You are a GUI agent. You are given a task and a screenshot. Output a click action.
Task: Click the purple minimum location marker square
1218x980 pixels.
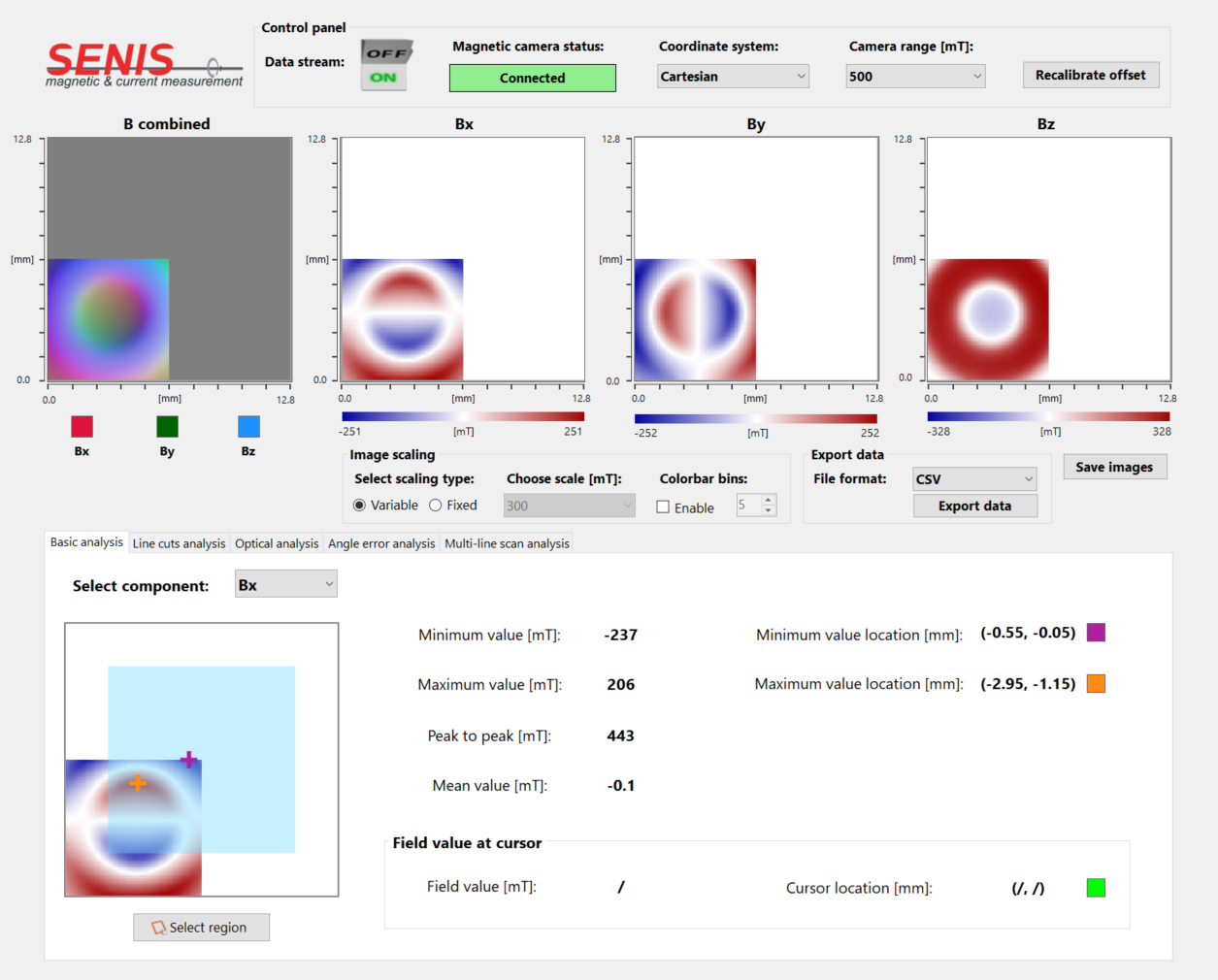point(1096,633)
